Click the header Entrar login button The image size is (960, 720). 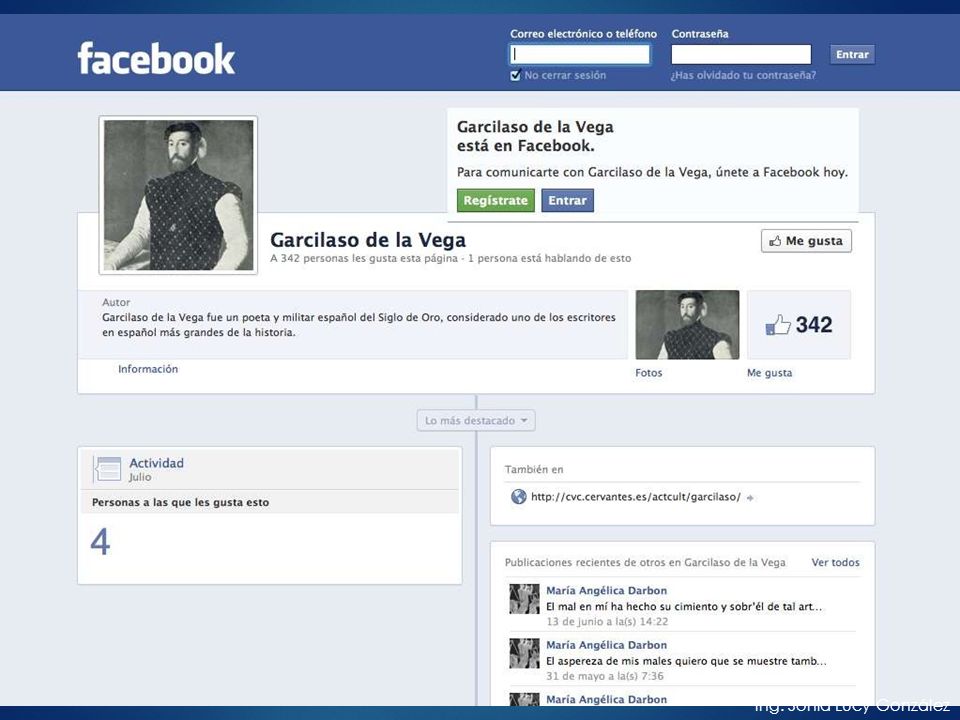point(852,54)
